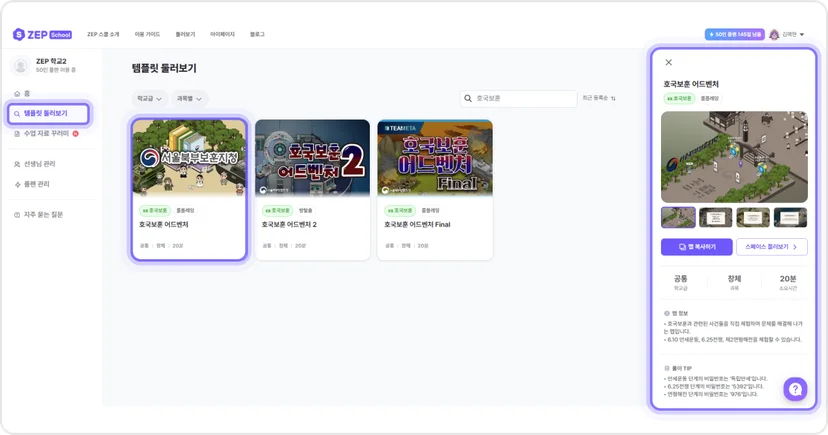Click the 호국보훈 tag on the first card
The image size is (828, 435).
[155, 211]
